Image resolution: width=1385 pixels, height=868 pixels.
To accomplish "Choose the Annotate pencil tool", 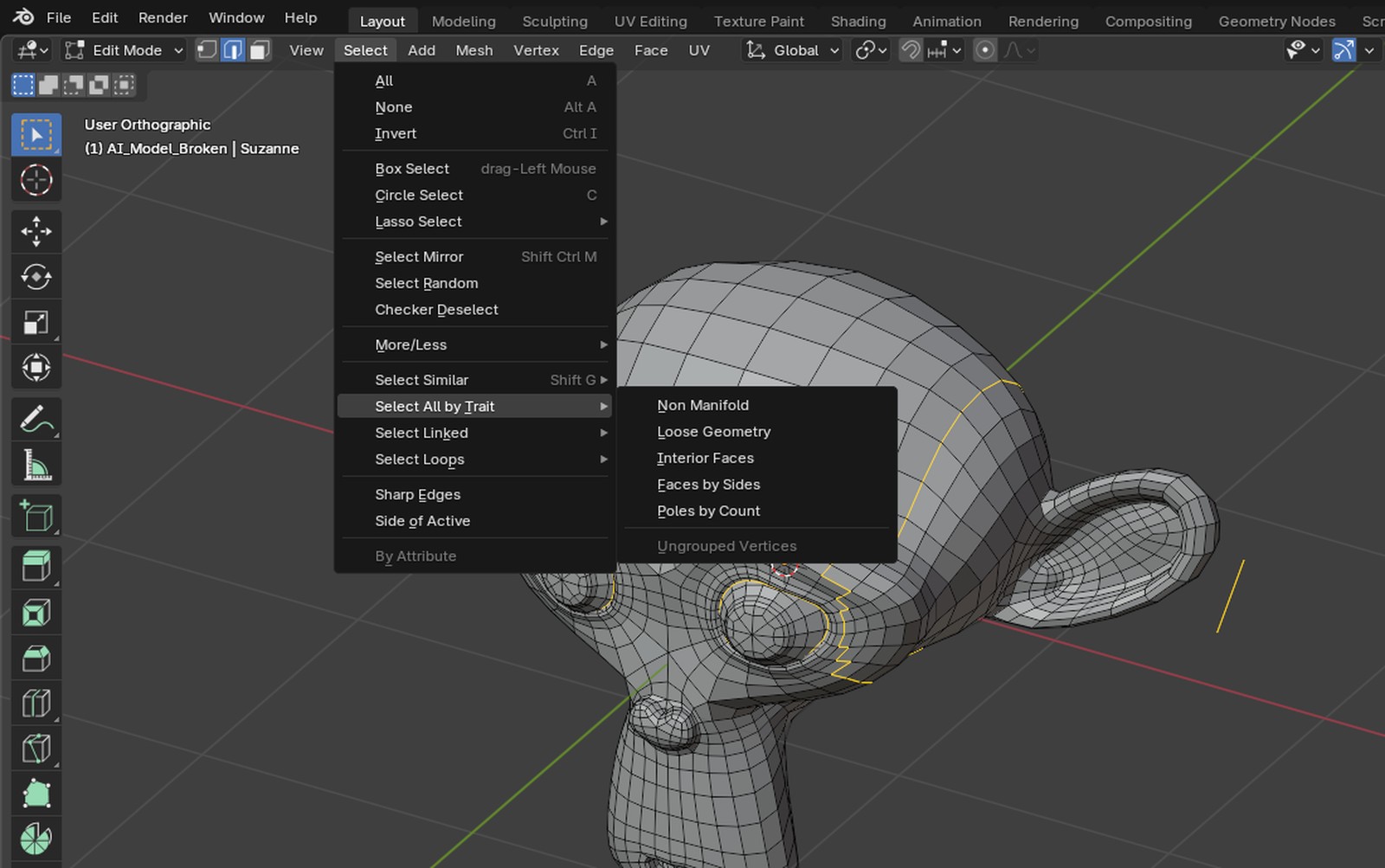I will point(36,420).
